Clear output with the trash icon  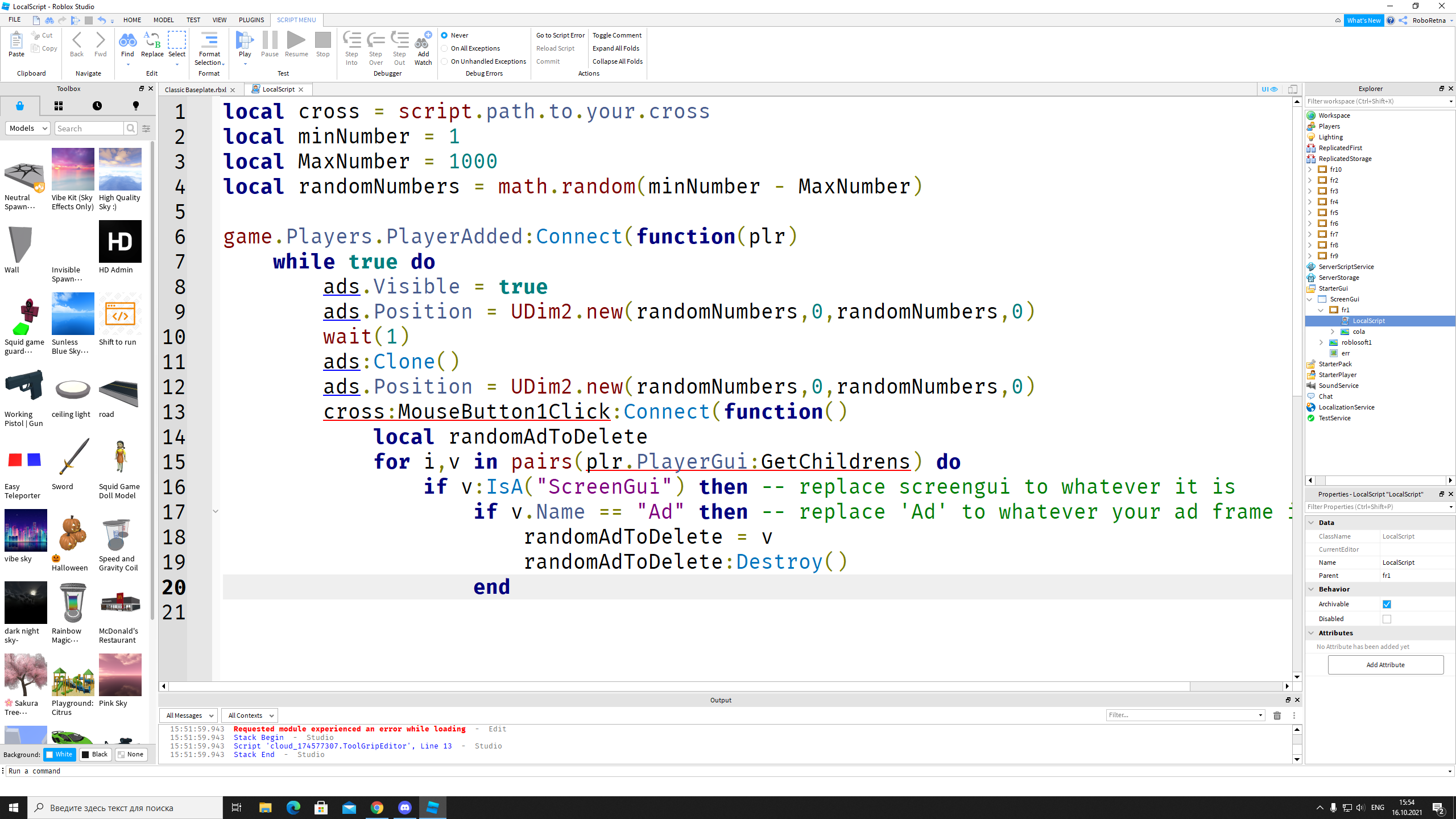tap(1277, 715)
